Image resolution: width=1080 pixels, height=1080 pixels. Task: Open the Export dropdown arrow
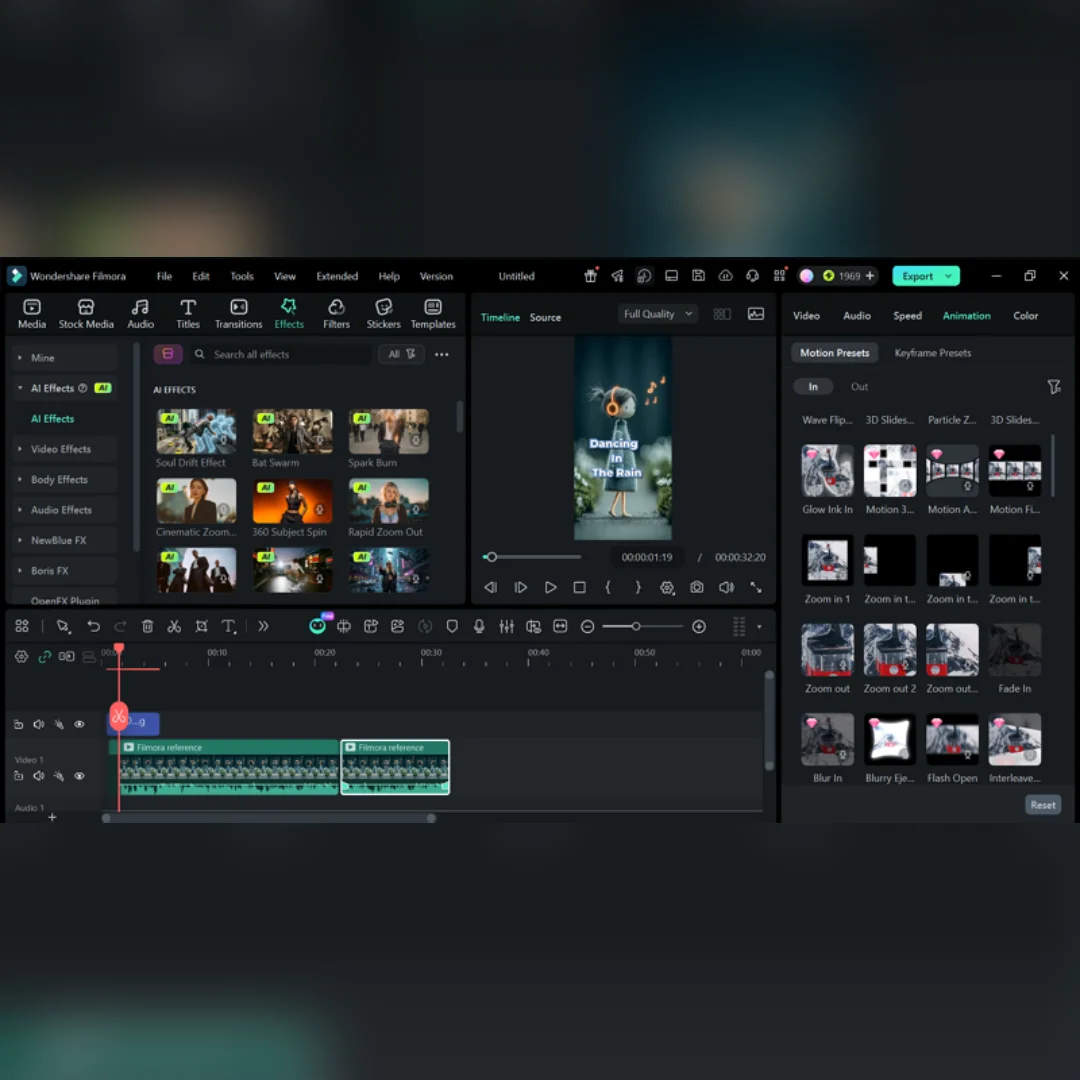pyautogui.click(x=948, y=276)
